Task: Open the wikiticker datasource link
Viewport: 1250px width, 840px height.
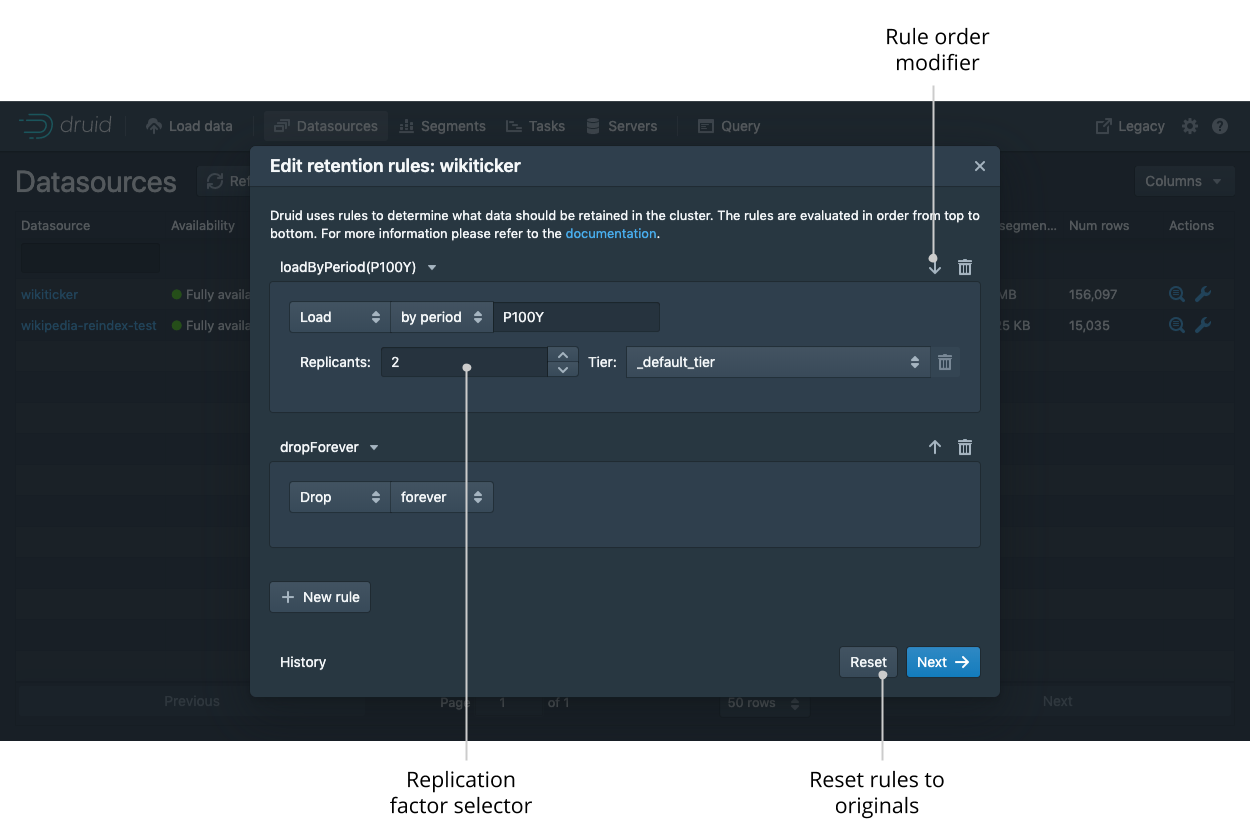Action: pyautogui.click(x=49, y=294)
